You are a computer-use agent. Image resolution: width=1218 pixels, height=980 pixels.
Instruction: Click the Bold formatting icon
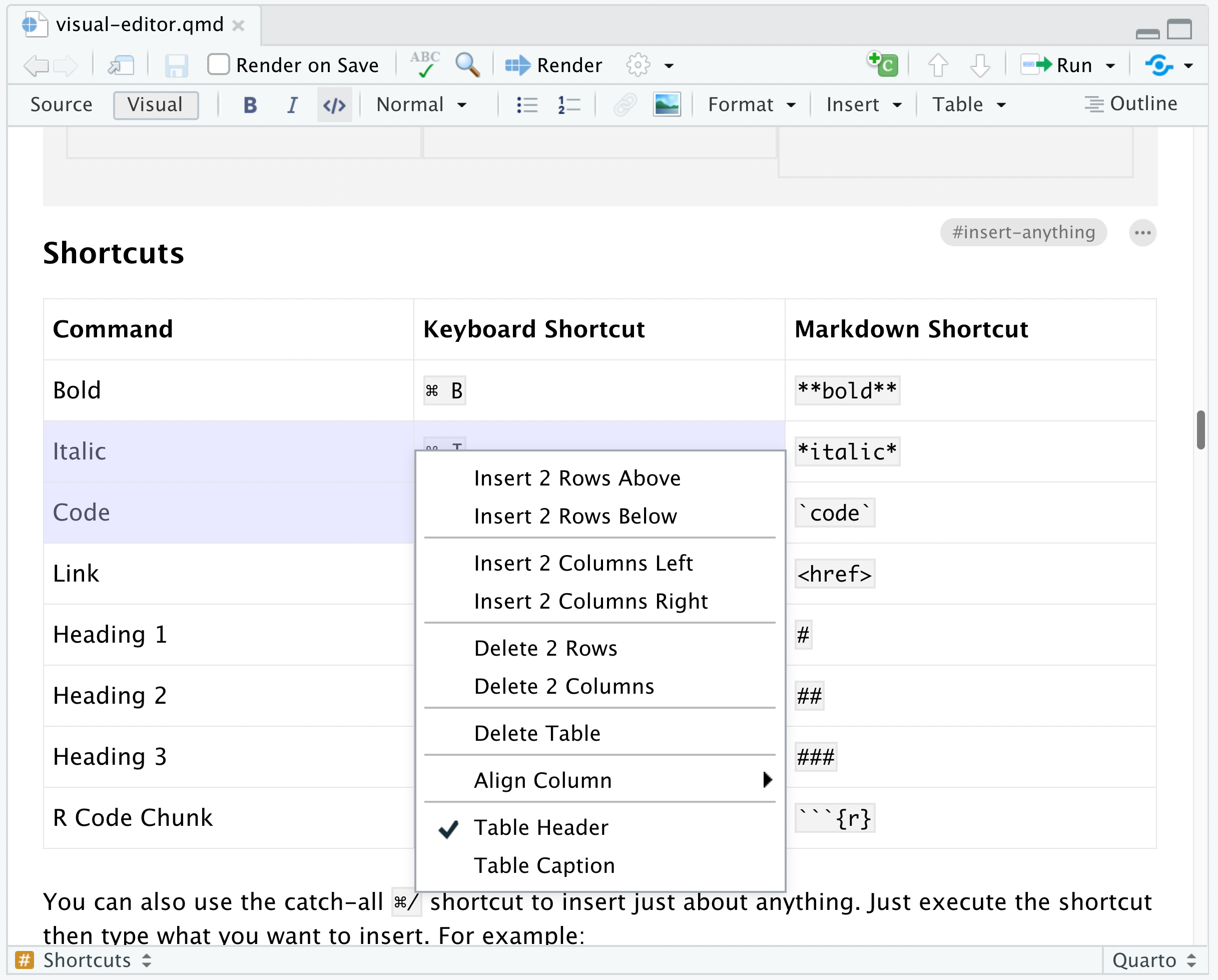[x=250, y=105]
